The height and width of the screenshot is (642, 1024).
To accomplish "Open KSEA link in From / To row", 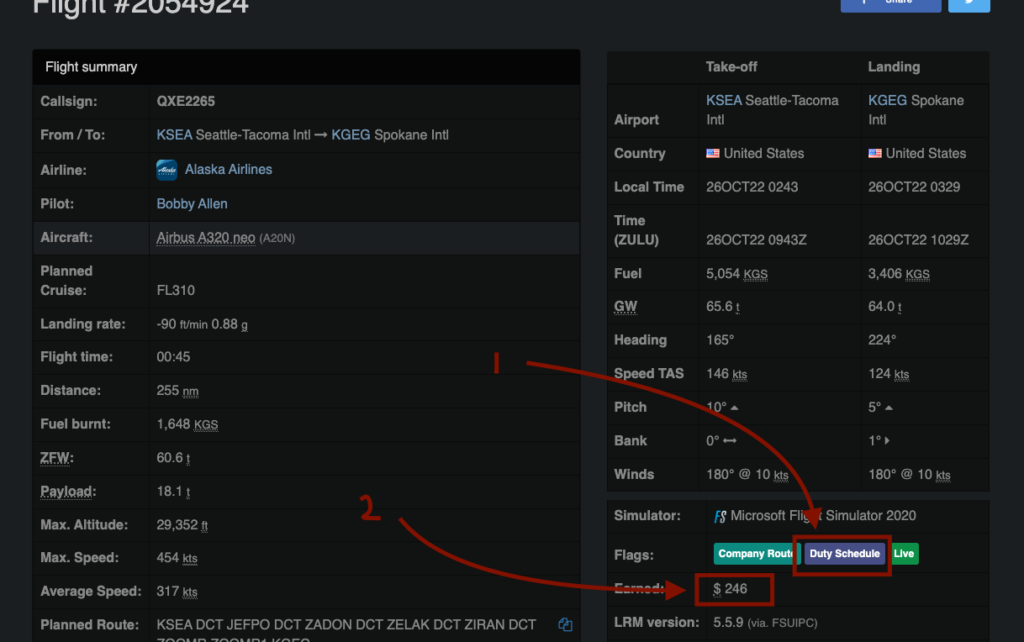I will click(174, 135).
